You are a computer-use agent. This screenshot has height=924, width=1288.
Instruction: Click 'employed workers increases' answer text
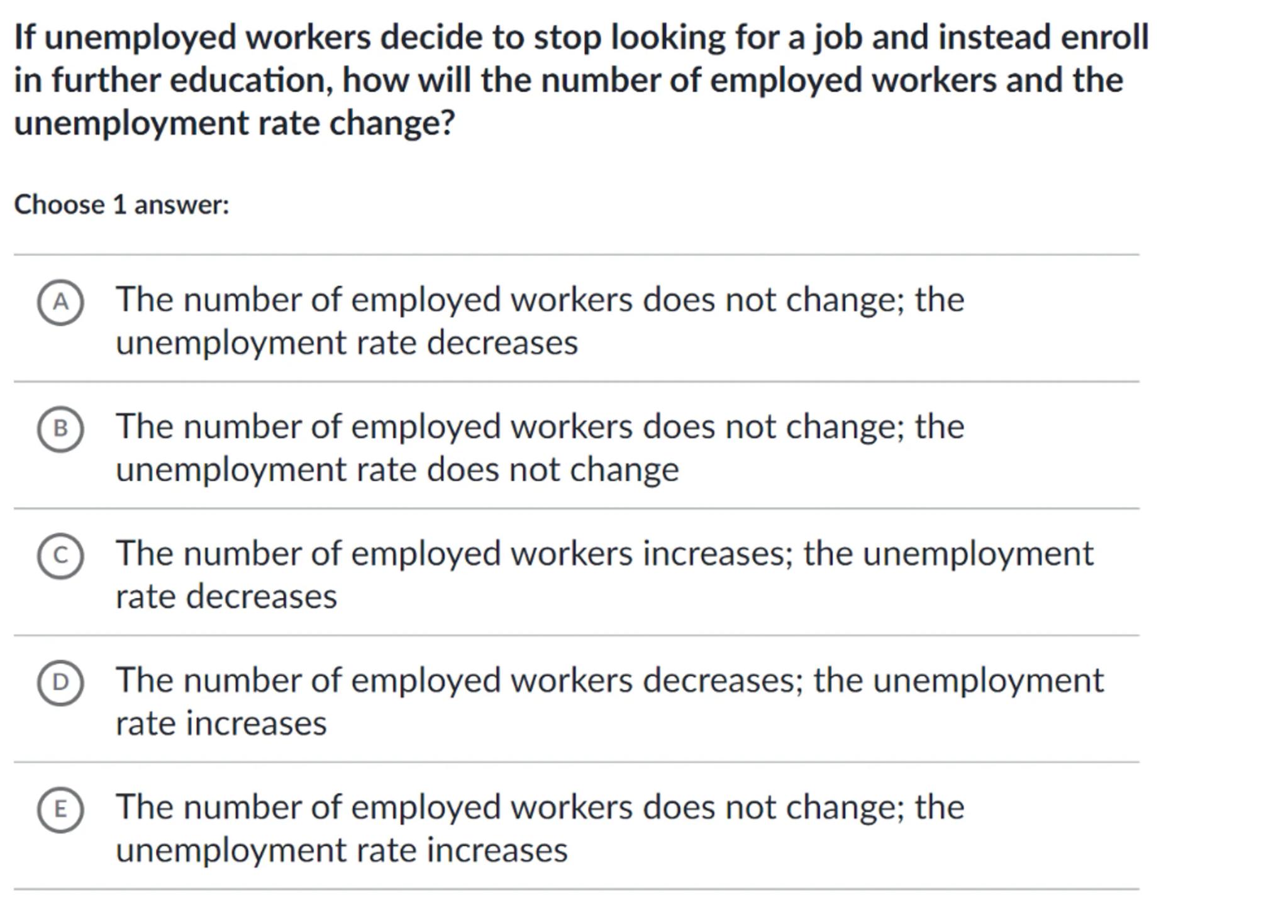pyautogui.click(x=604, y=553)
